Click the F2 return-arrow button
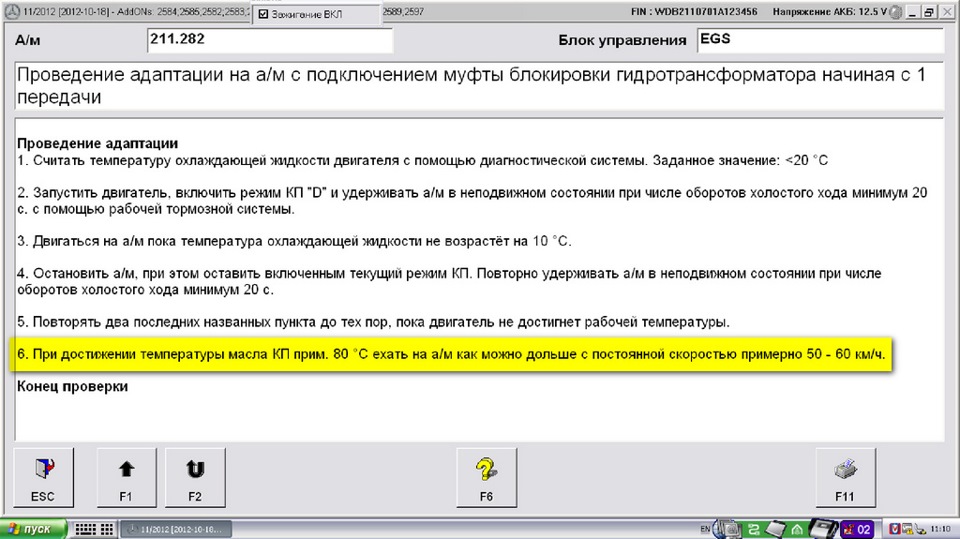The width and height of the screenshot is (960, 539). pos(195,478)
